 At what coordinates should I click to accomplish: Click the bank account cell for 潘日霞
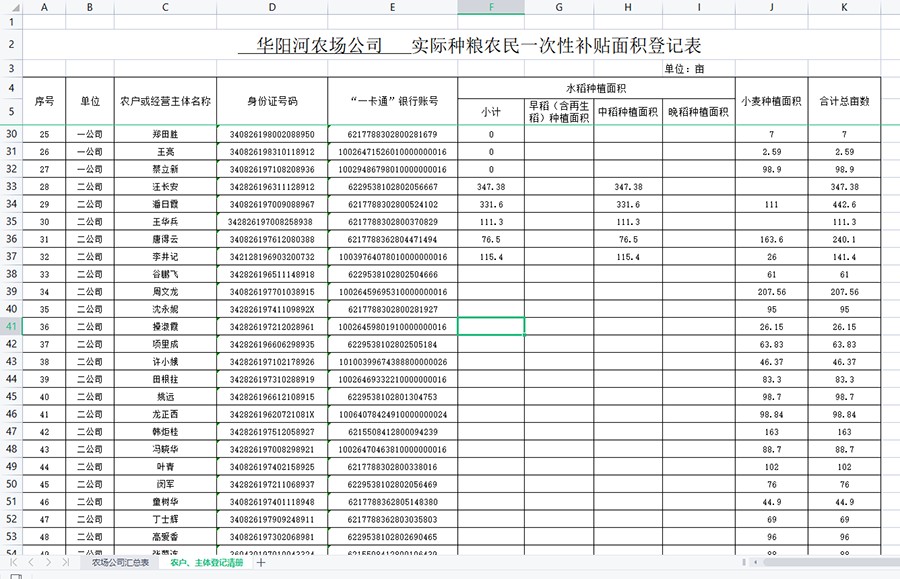click(392, 204)
